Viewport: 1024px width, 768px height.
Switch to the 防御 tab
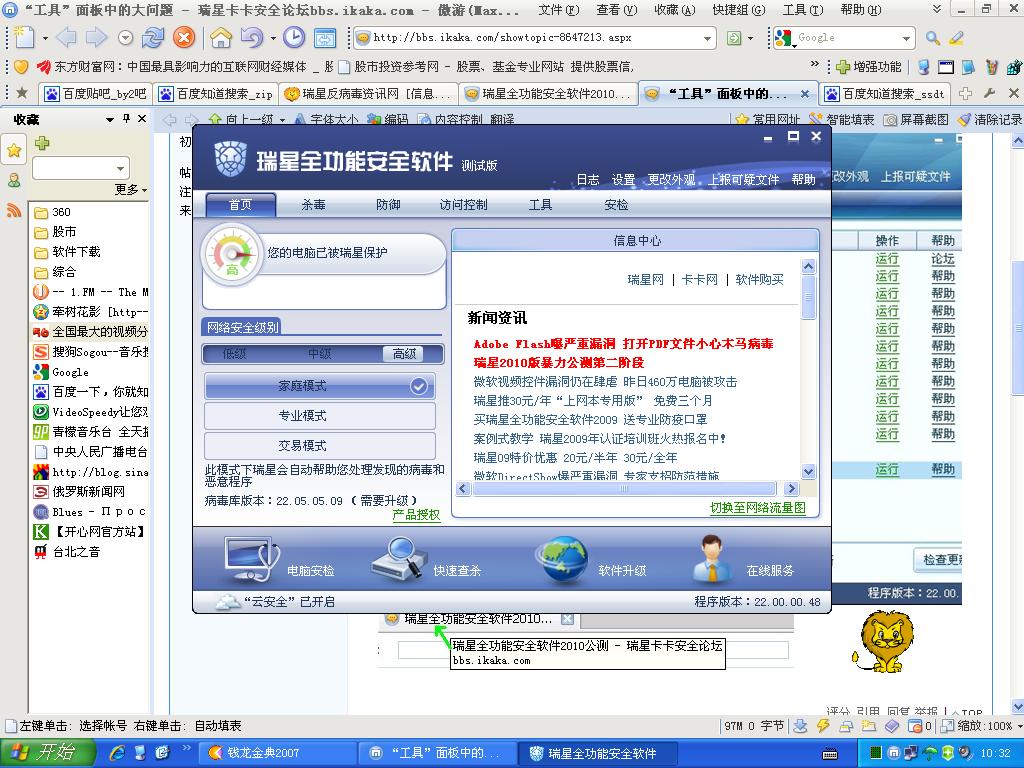click(388, 204)
